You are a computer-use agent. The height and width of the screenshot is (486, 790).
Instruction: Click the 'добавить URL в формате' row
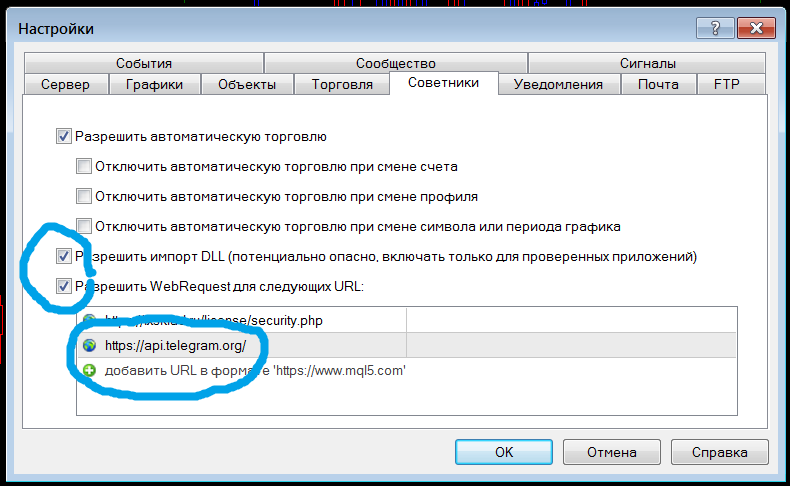tap(407, 371)
